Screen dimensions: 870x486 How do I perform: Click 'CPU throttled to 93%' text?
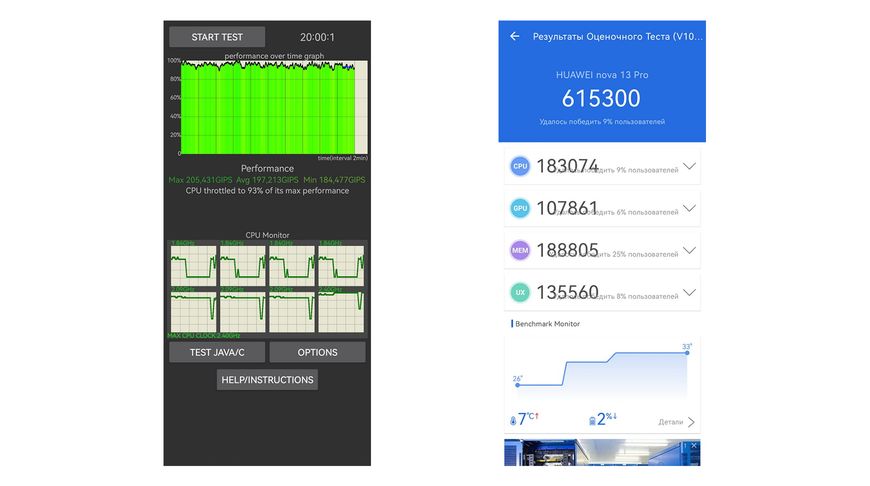tap(267, 190)
